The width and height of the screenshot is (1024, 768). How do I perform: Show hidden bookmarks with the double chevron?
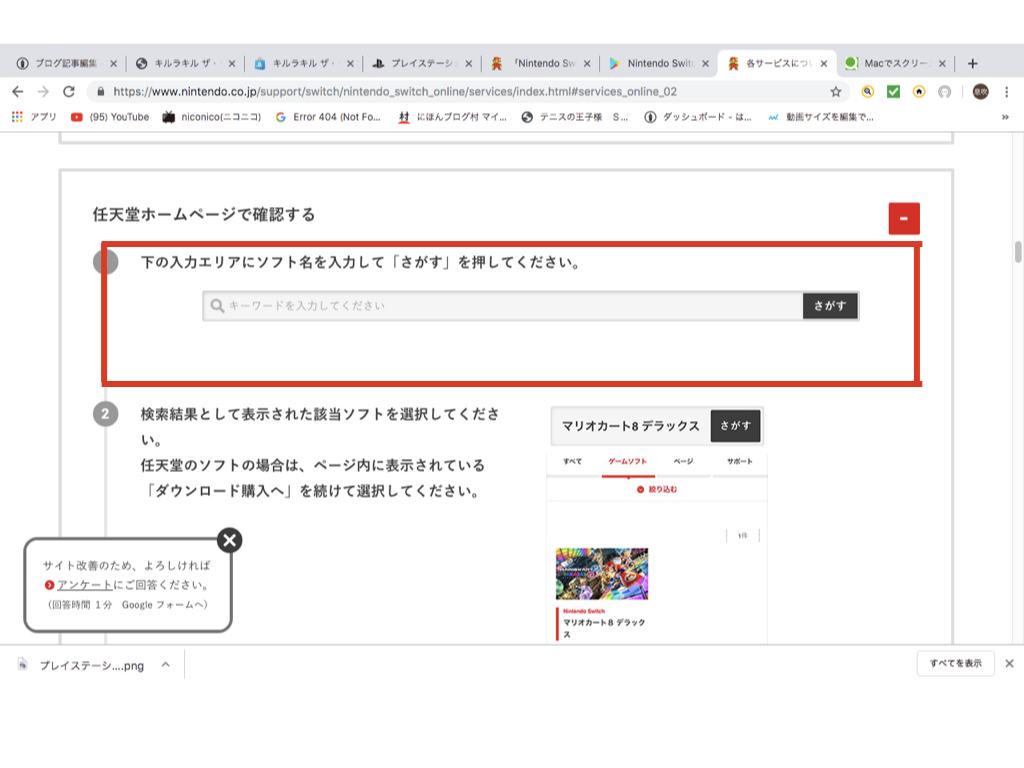1004,117
